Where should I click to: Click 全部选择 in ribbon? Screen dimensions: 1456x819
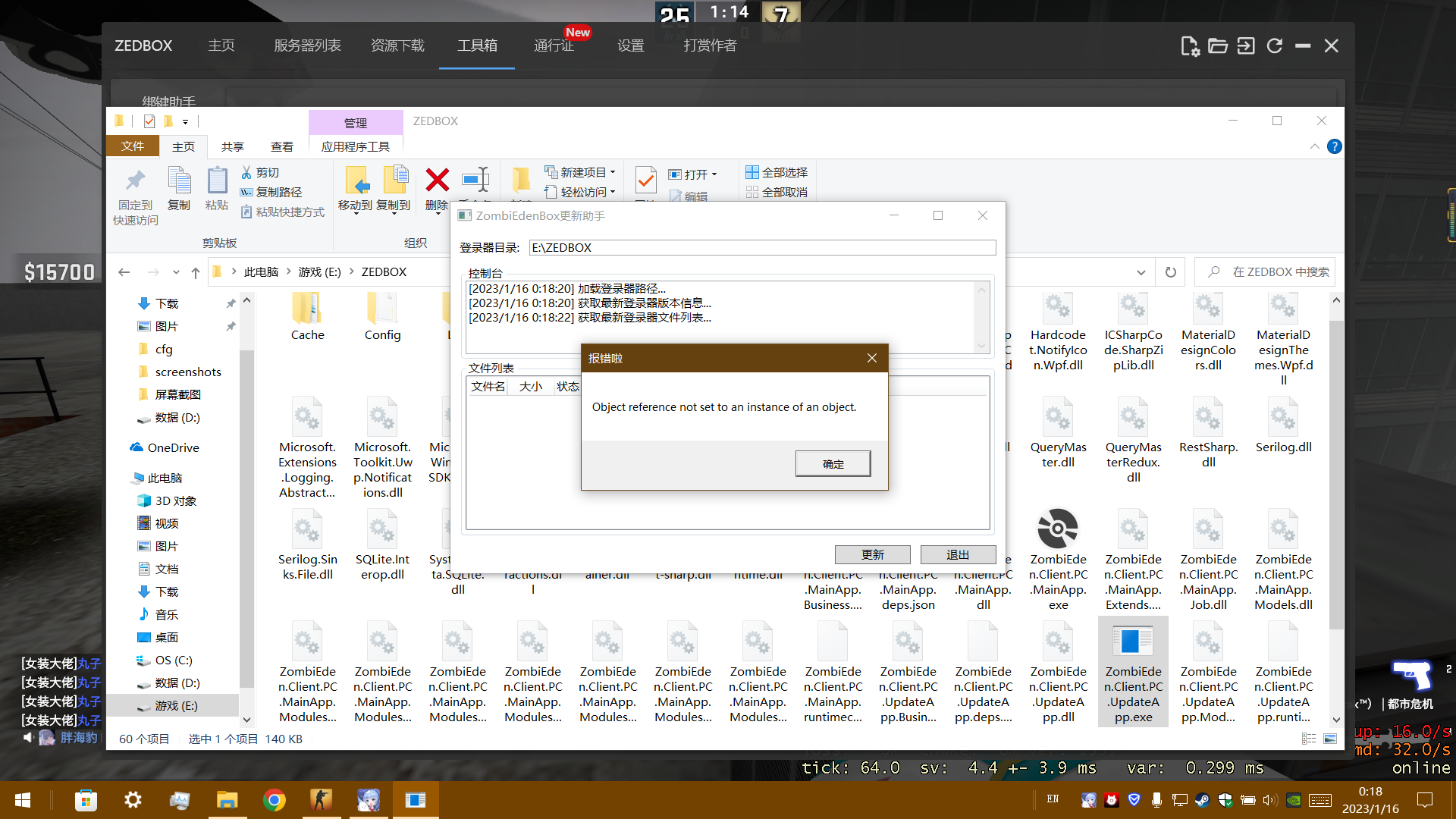click(777, 173)
